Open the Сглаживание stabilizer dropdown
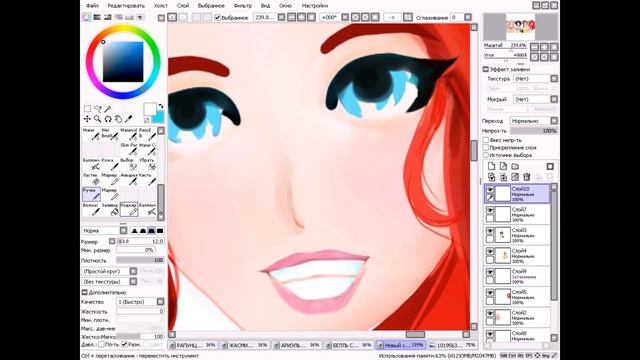 click(x=468, y=17)
